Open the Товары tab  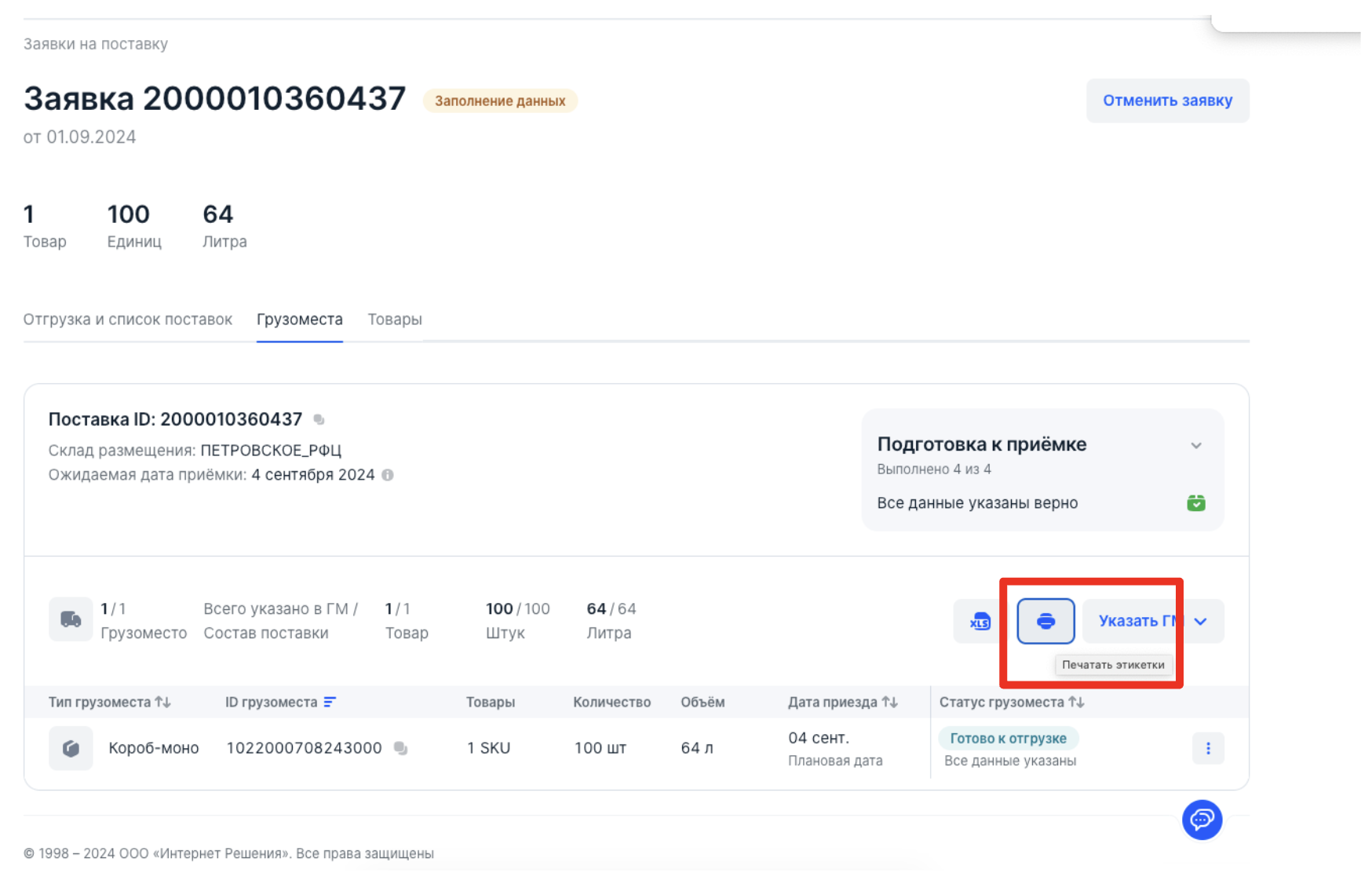pos(395,320)
